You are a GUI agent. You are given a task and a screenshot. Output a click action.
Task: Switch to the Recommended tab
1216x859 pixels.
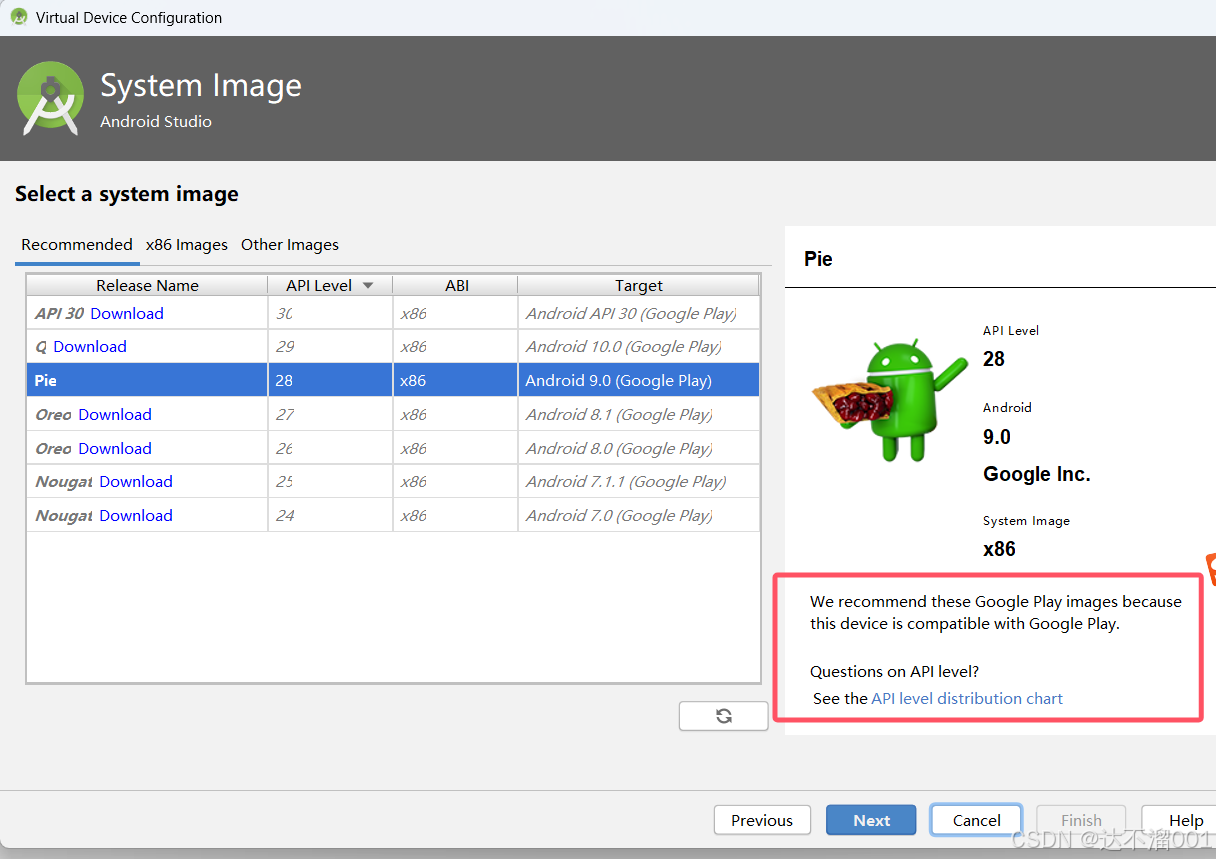tap(77, 245)
